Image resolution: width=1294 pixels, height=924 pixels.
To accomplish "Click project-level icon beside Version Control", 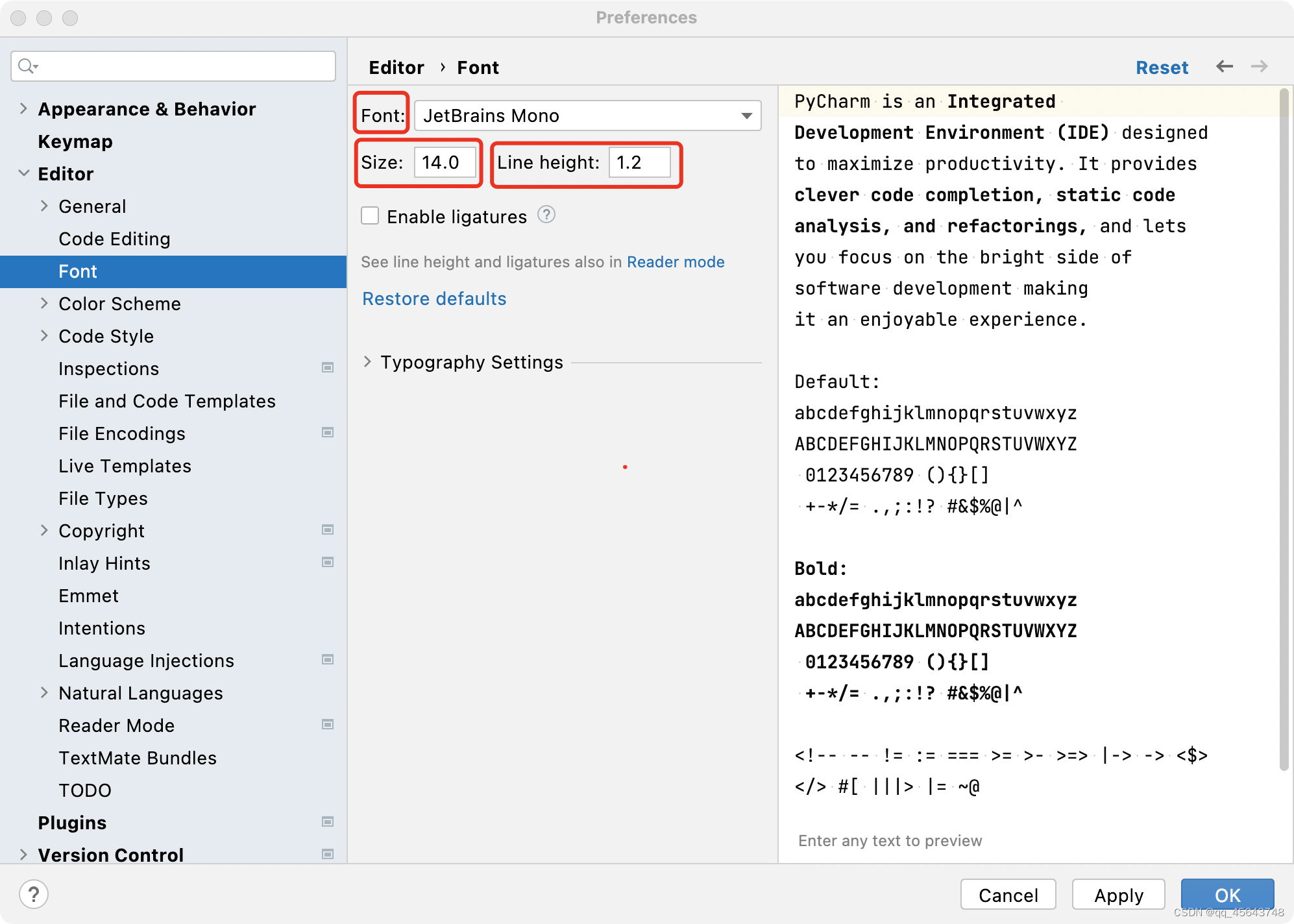I will pyautogui.click(x=328, y=855).
